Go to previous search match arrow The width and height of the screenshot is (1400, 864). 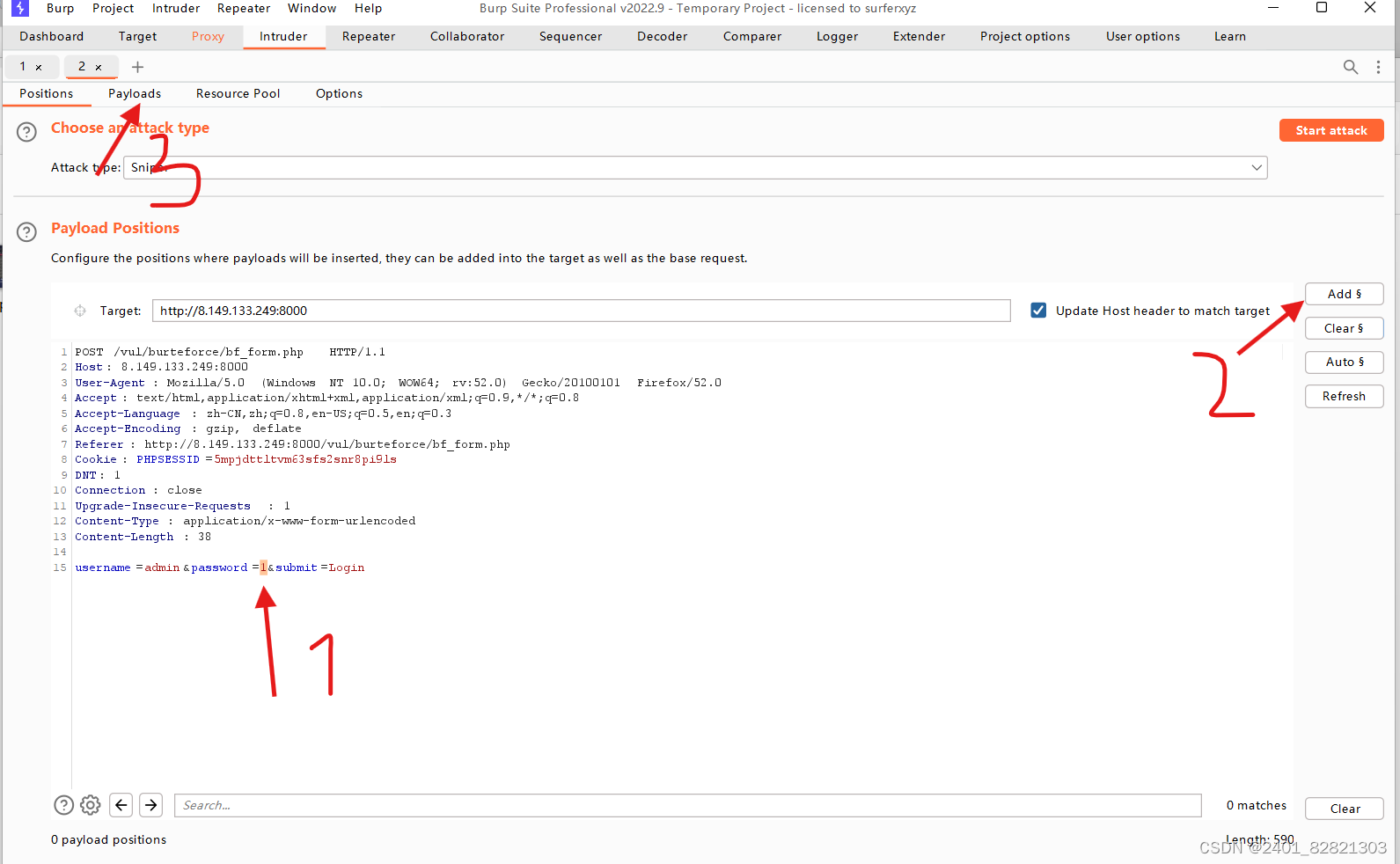click(x=121, y=805)
